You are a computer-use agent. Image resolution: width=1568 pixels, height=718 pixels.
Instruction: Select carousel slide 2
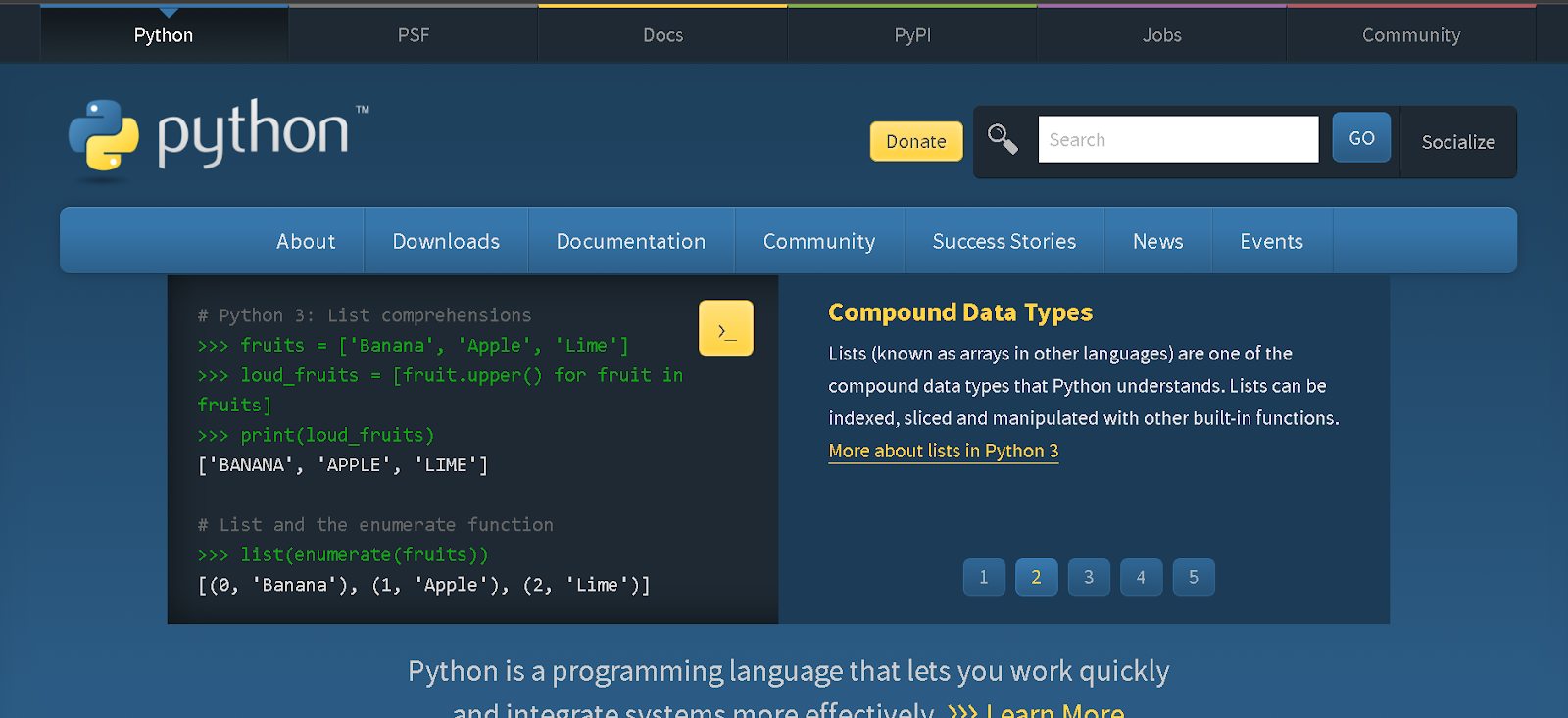[x=1036, y=577]
